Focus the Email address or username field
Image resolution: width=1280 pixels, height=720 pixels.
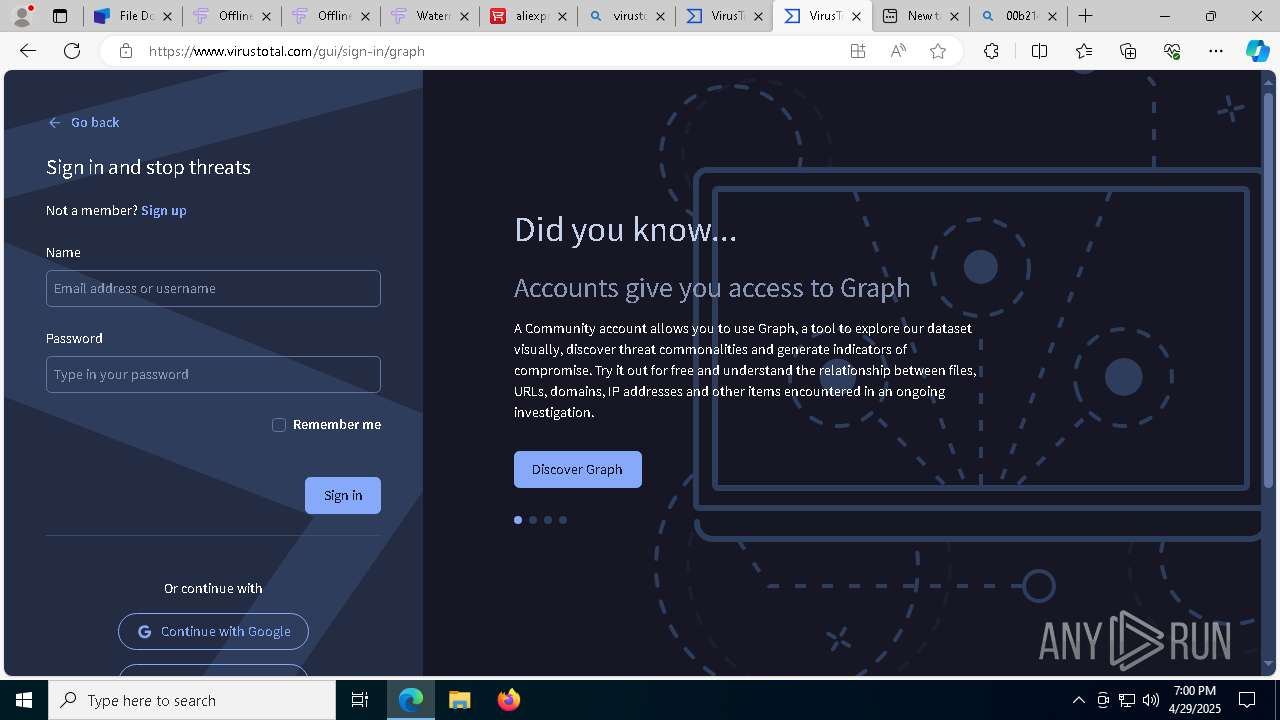click(213, 288)
